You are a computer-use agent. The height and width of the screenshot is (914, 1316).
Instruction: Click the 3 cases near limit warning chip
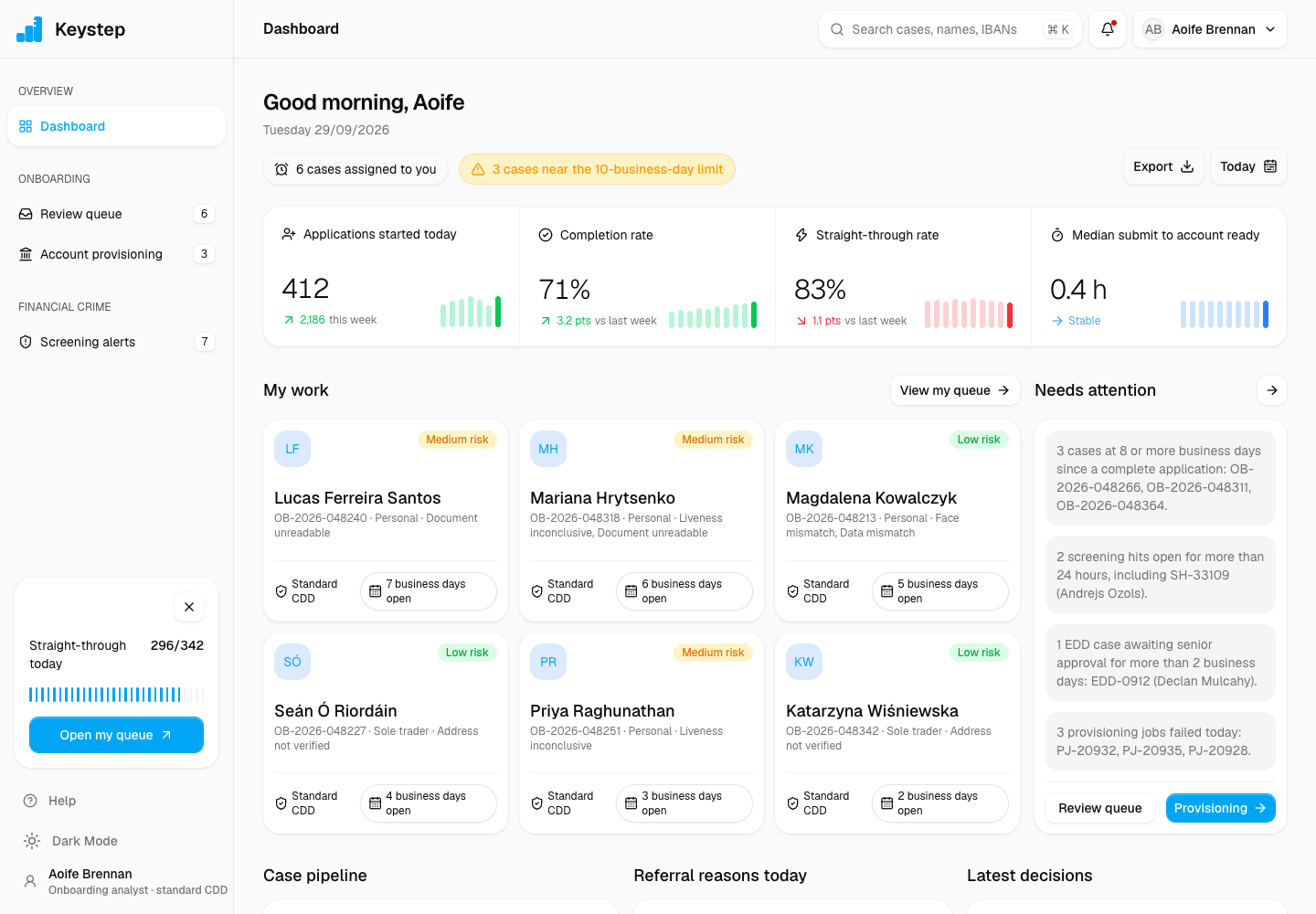(x=597, y=169)
